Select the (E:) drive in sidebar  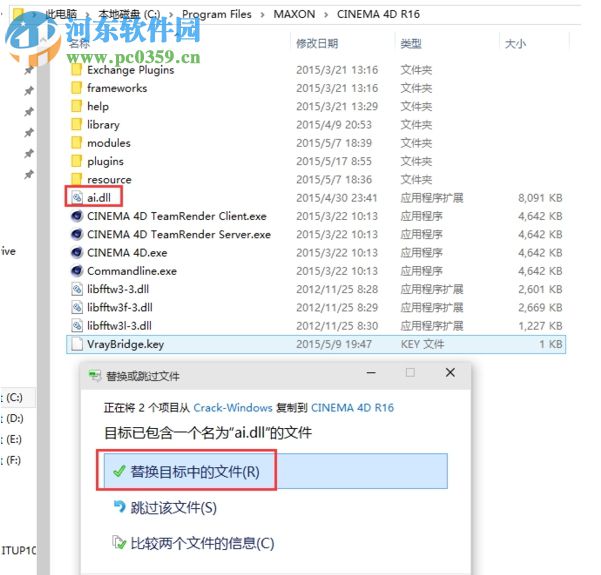pyautogui.click(x=13, y=439)
